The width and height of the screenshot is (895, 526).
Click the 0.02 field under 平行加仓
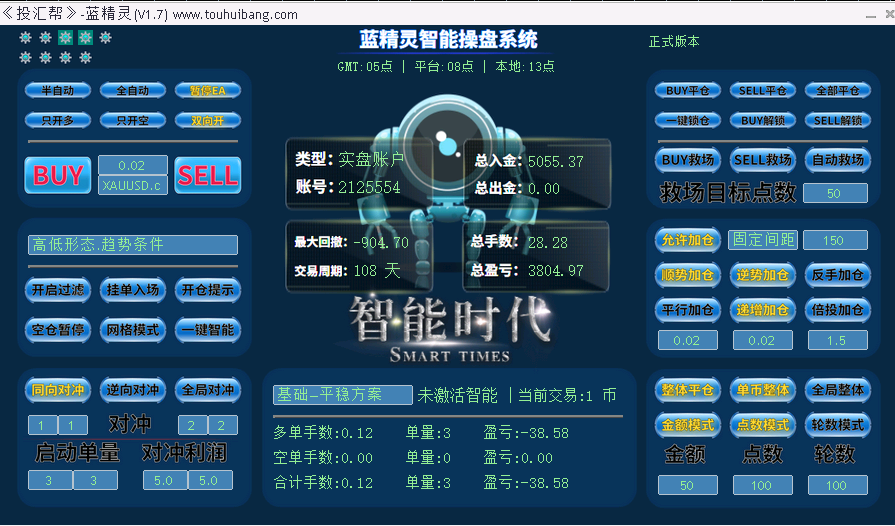pyautogui.click(x=688, y=341)
